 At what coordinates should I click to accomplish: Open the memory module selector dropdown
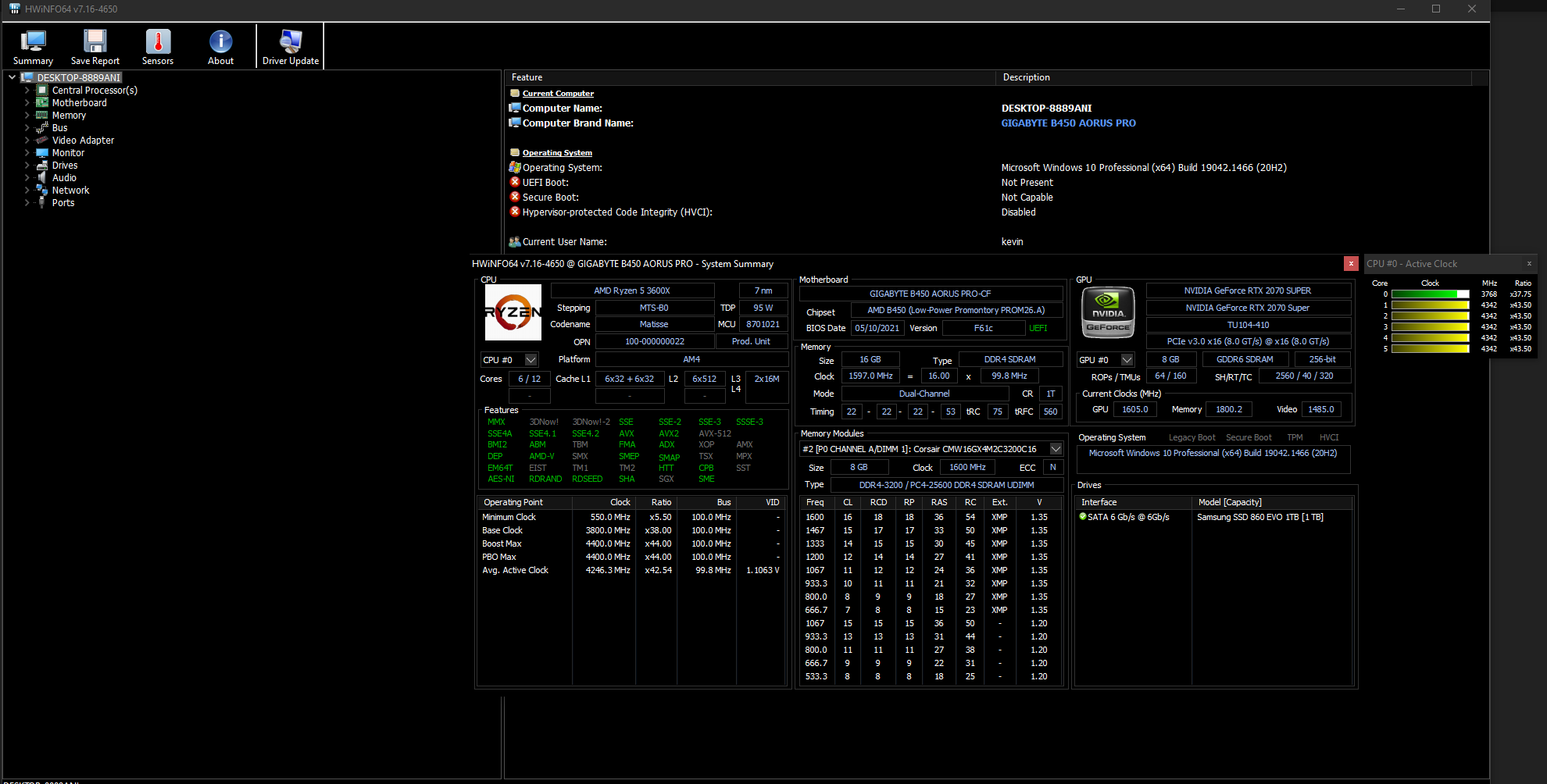coord(1056,449)
